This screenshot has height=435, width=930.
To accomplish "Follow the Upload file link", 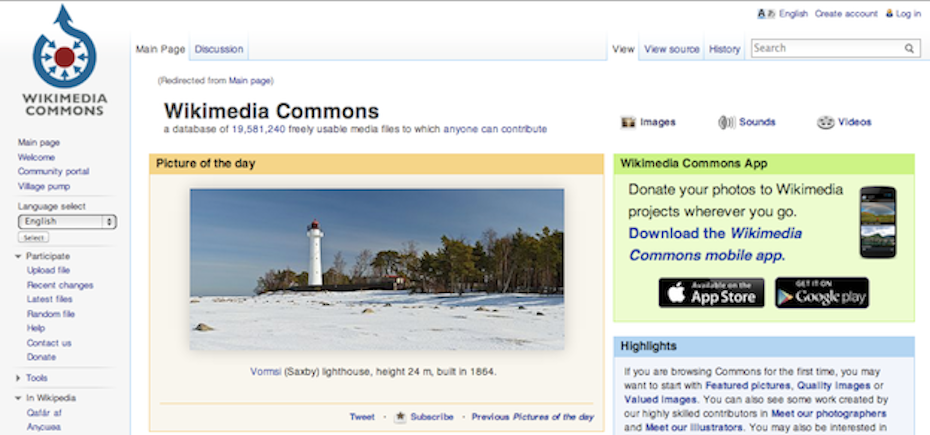I will (x=48, y=271).
